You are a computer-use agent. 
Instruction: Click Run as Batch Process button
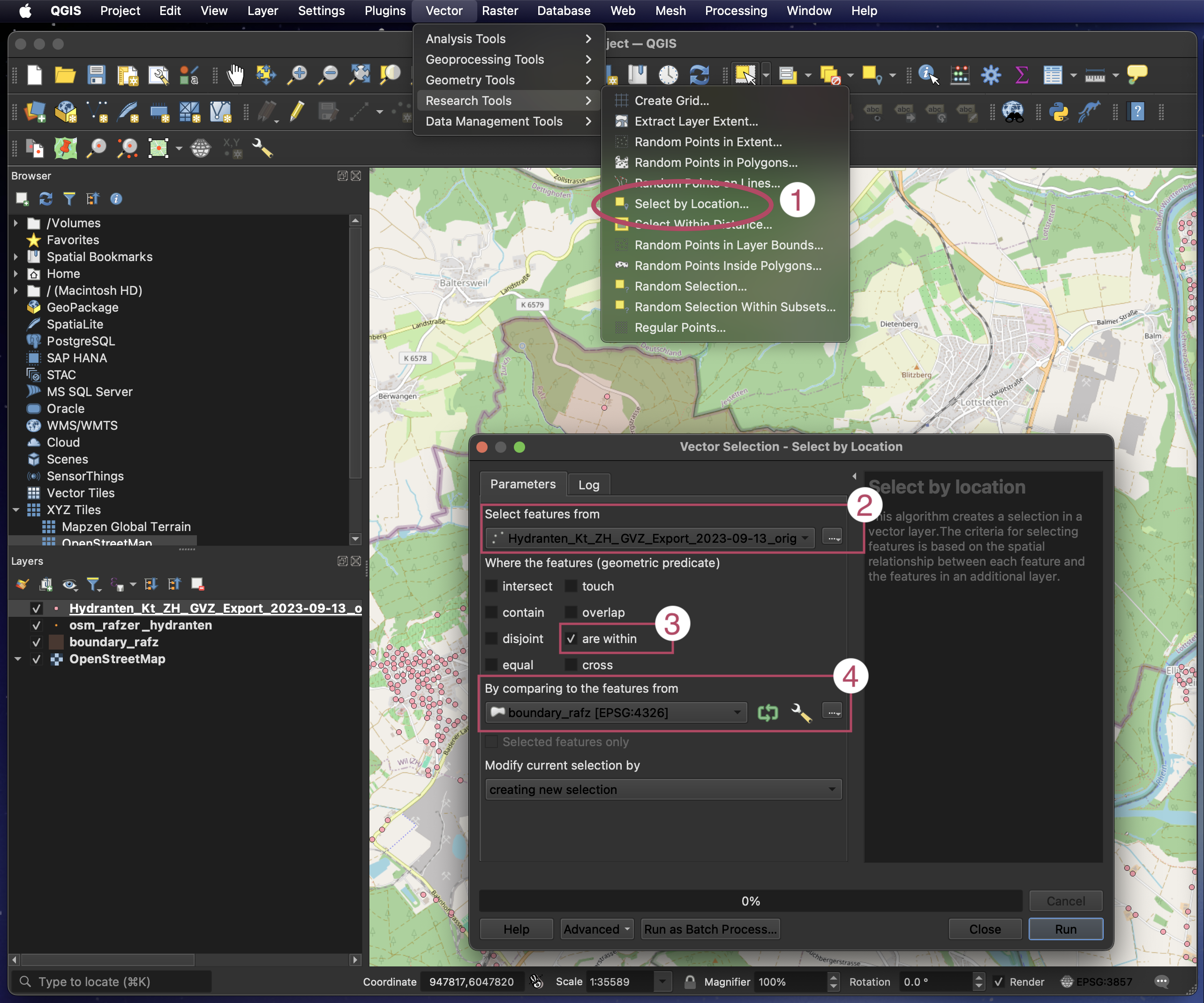pyautogui.click(x=710, y=929)
